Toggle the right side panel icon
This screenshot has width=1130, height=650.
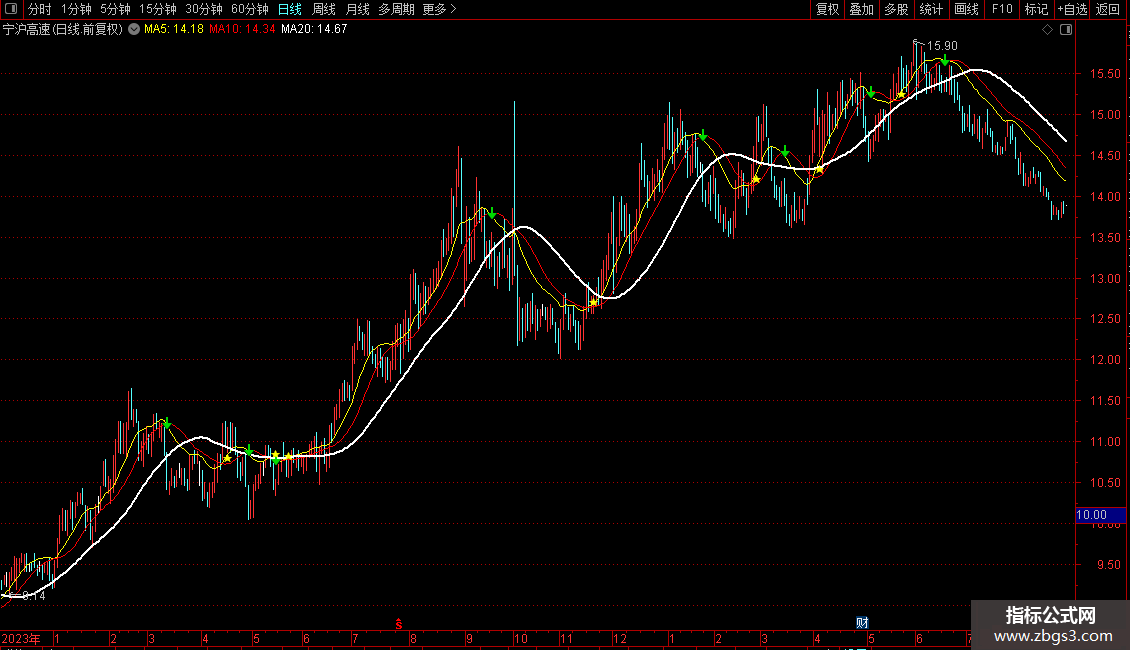click(x=1066, y=30)
